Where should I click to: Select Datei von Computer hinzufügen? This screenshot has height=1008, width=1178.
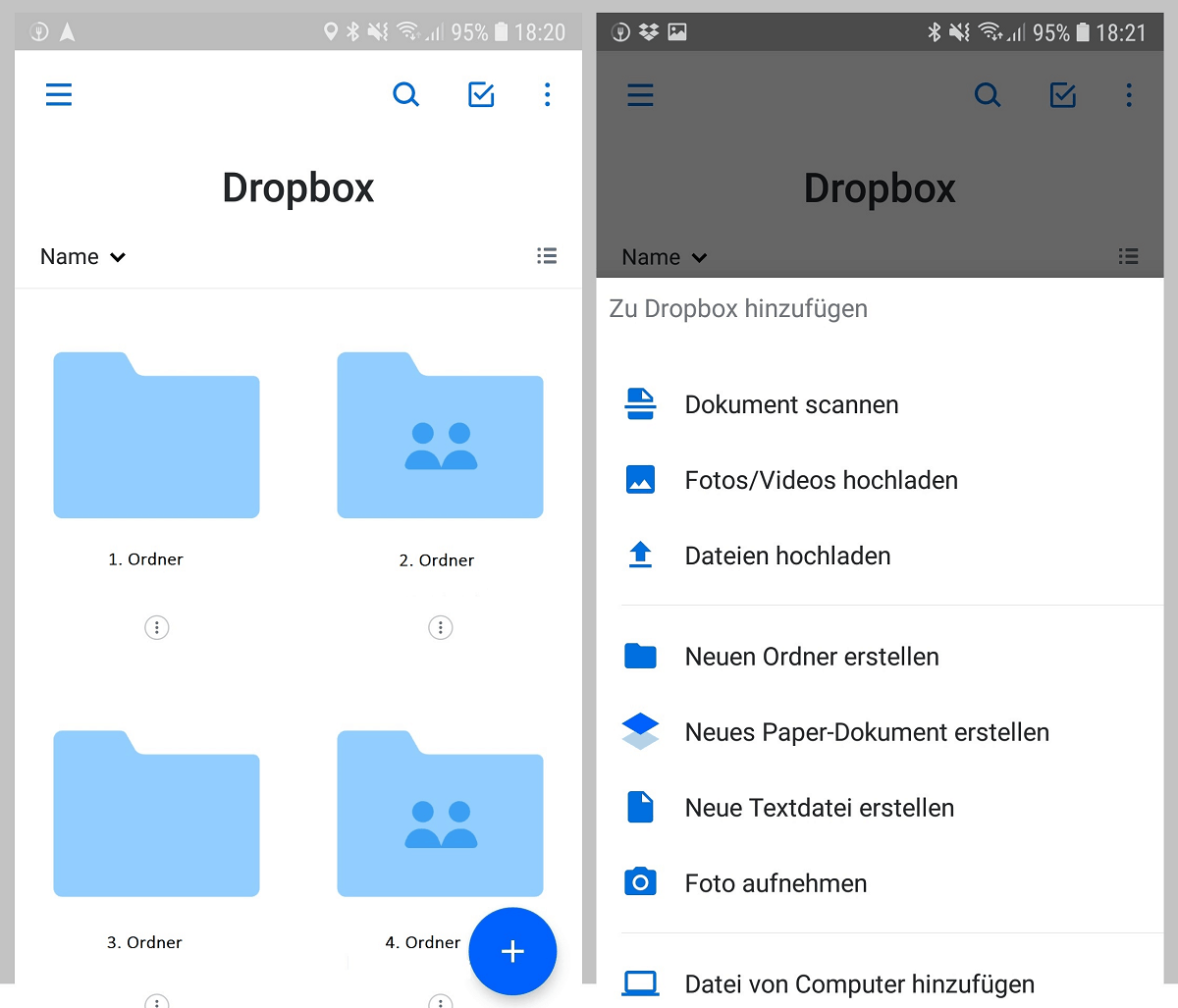click(859, 983)
